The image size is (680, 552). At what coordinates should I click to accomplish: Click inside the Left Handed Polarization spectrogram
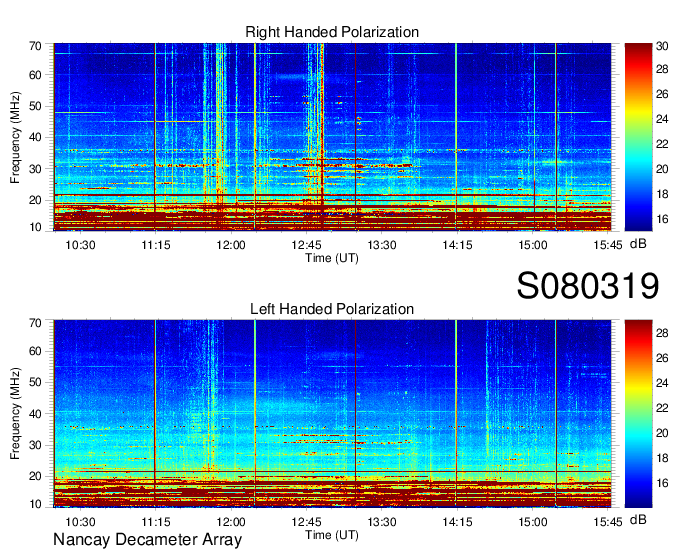point(332,414)
